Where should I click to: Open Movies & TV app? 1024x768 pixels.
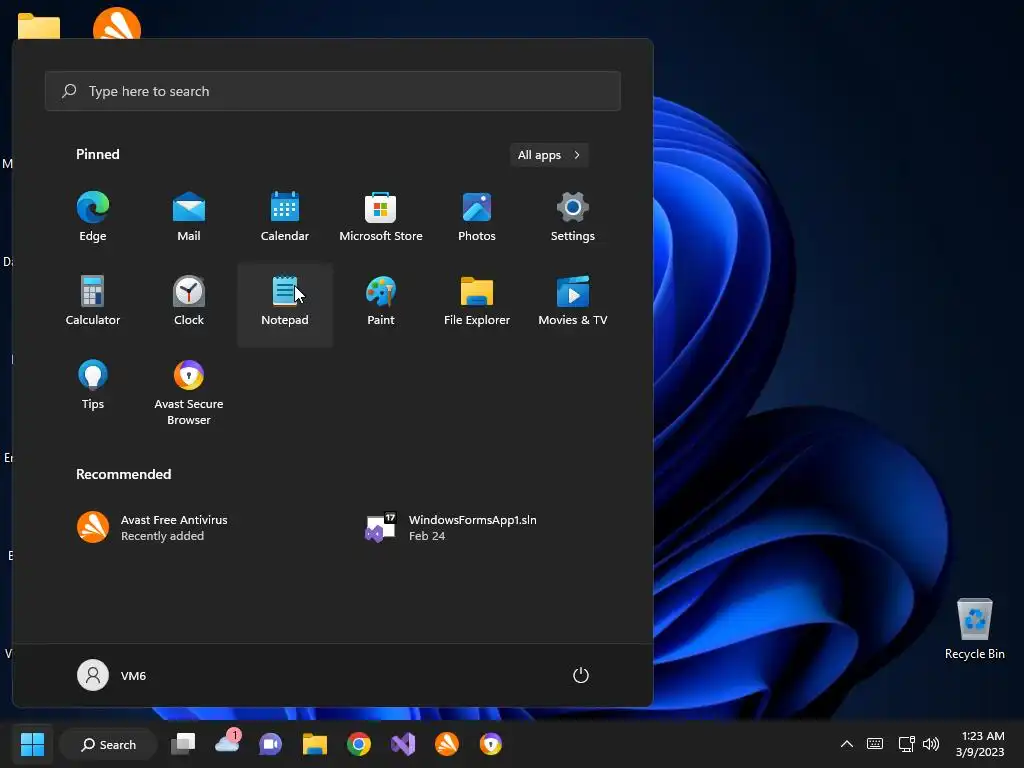click(573, 302)
